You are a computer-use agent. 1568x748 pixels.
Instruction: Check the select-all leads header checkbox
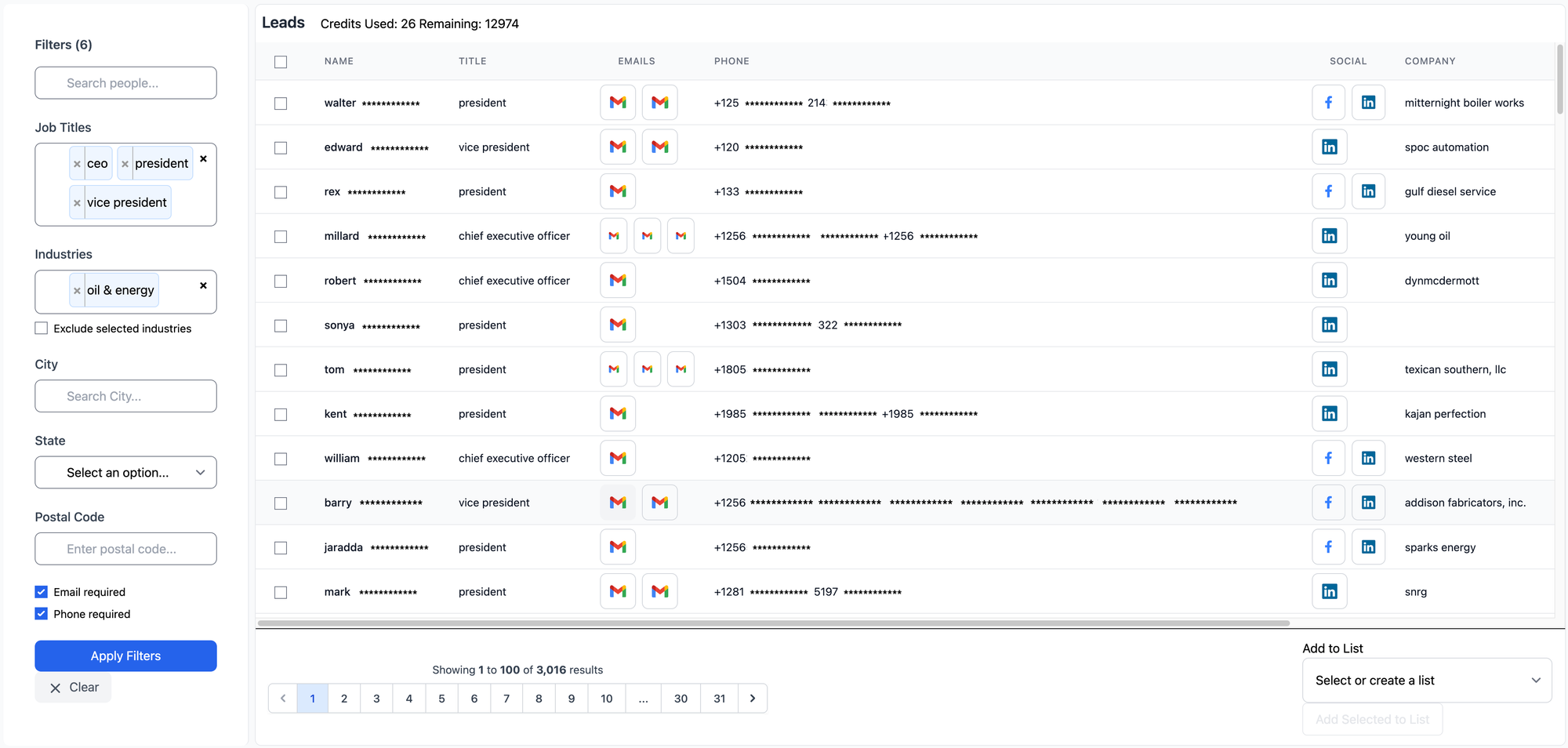[281, 62]
